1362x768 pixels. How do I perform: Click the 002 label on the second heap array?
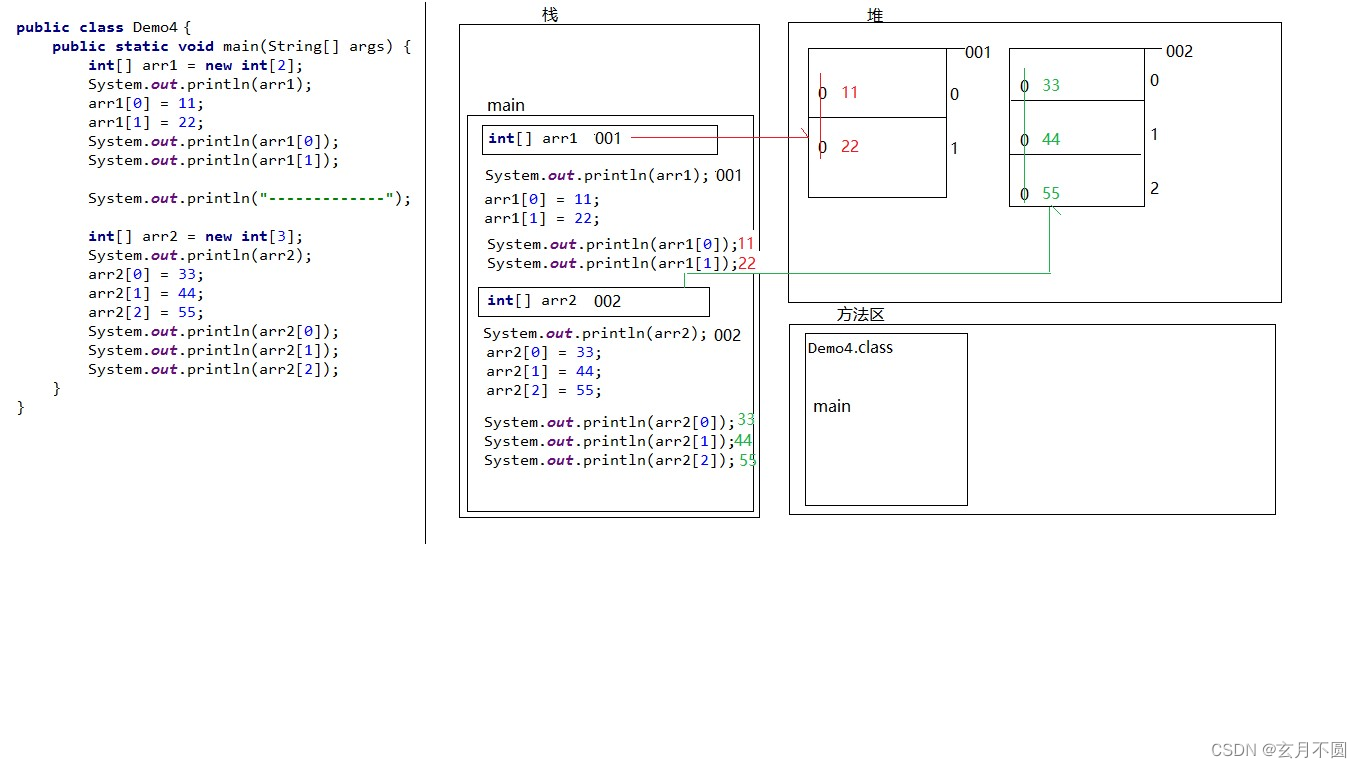pos(1178,51)
